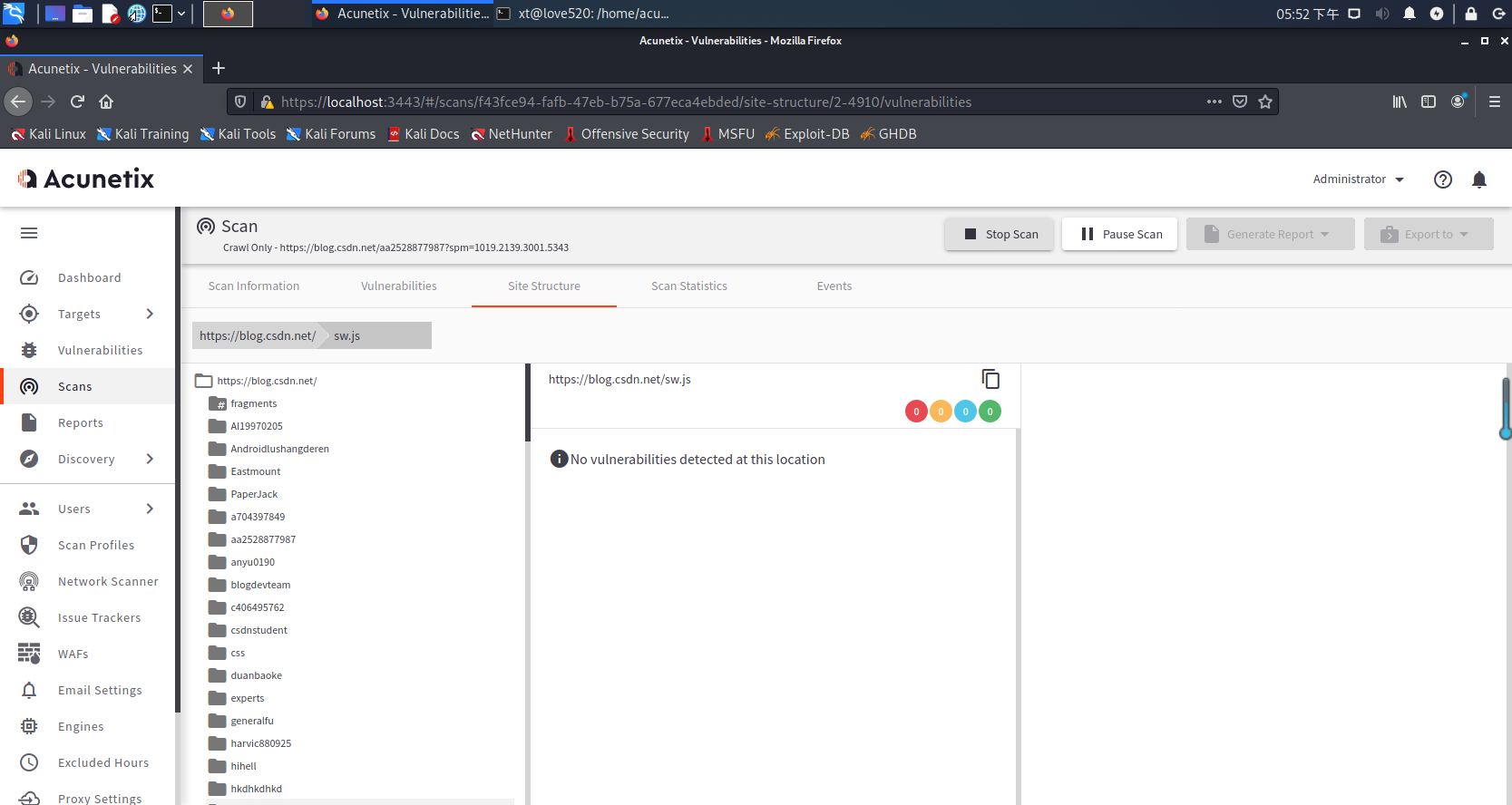Reload the page in Firefox
The image size is (1512, 805).
(77, 102)
